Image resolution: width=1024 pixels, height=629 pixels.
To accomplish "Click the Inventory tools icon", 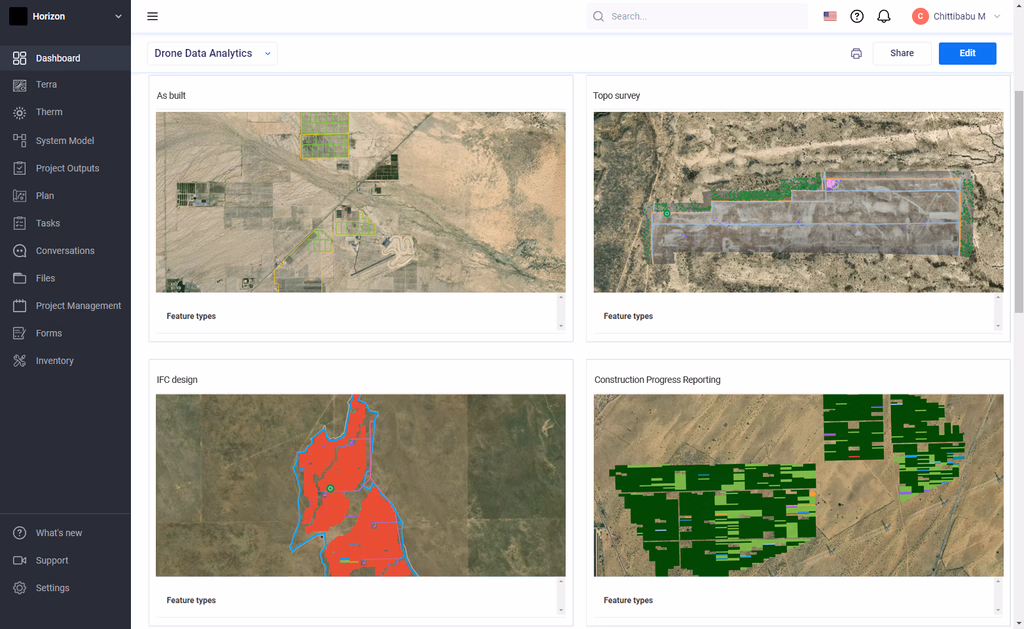I will click(20, 361).
